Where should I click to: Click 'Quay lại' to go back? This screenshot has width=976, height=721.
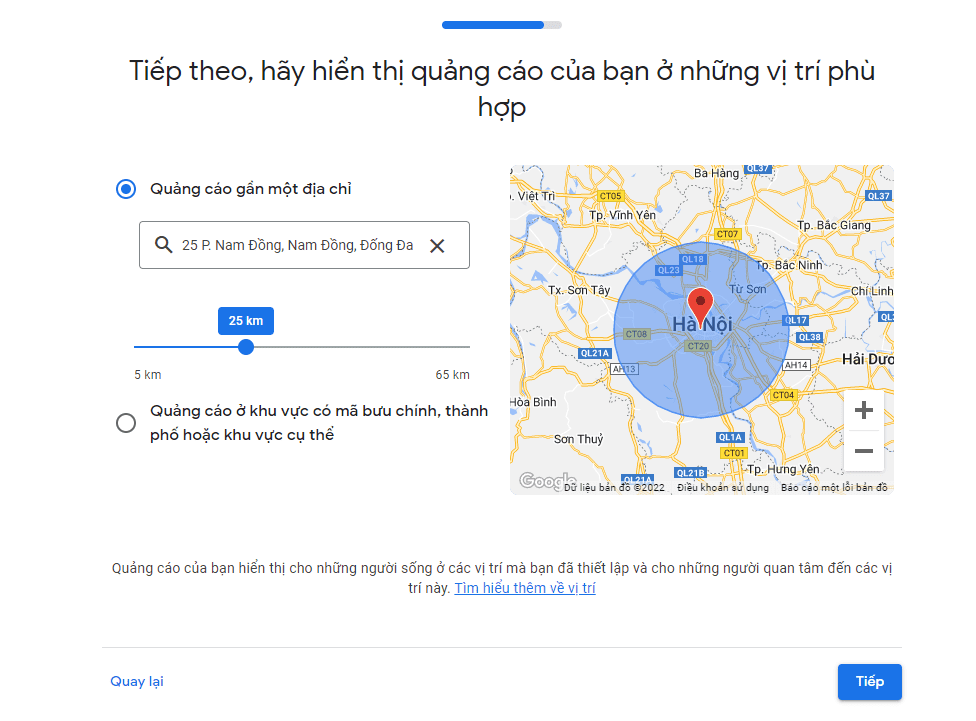[x=137, y=681]
